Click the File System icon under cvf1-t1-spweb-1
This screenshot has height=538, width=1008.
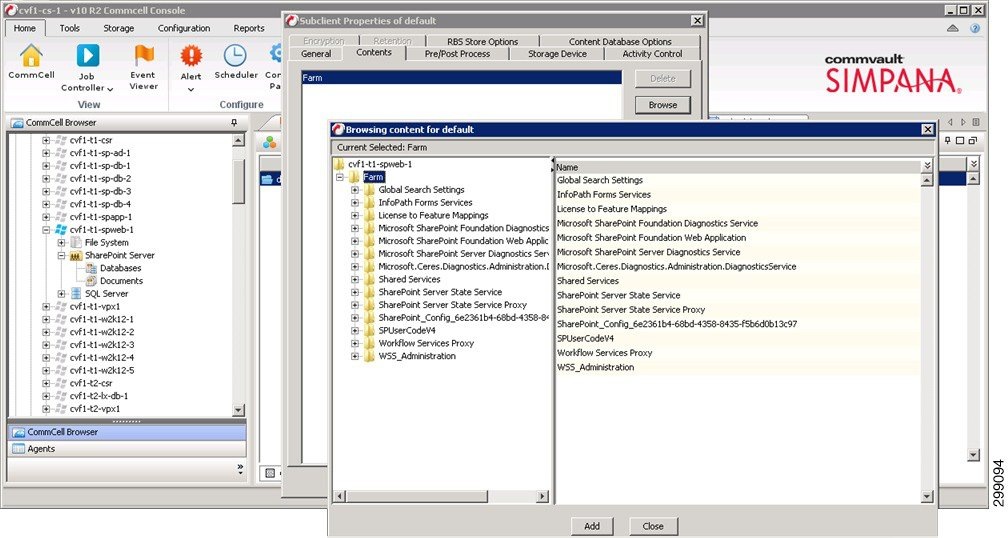[76, 242]
